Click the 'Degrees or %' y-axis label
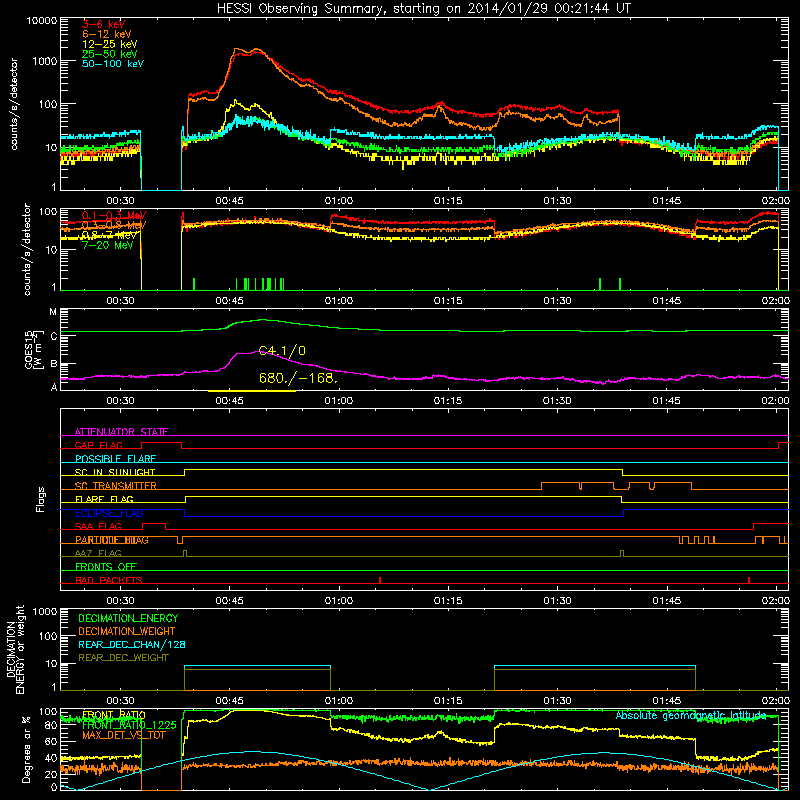 tap(26, 749)
